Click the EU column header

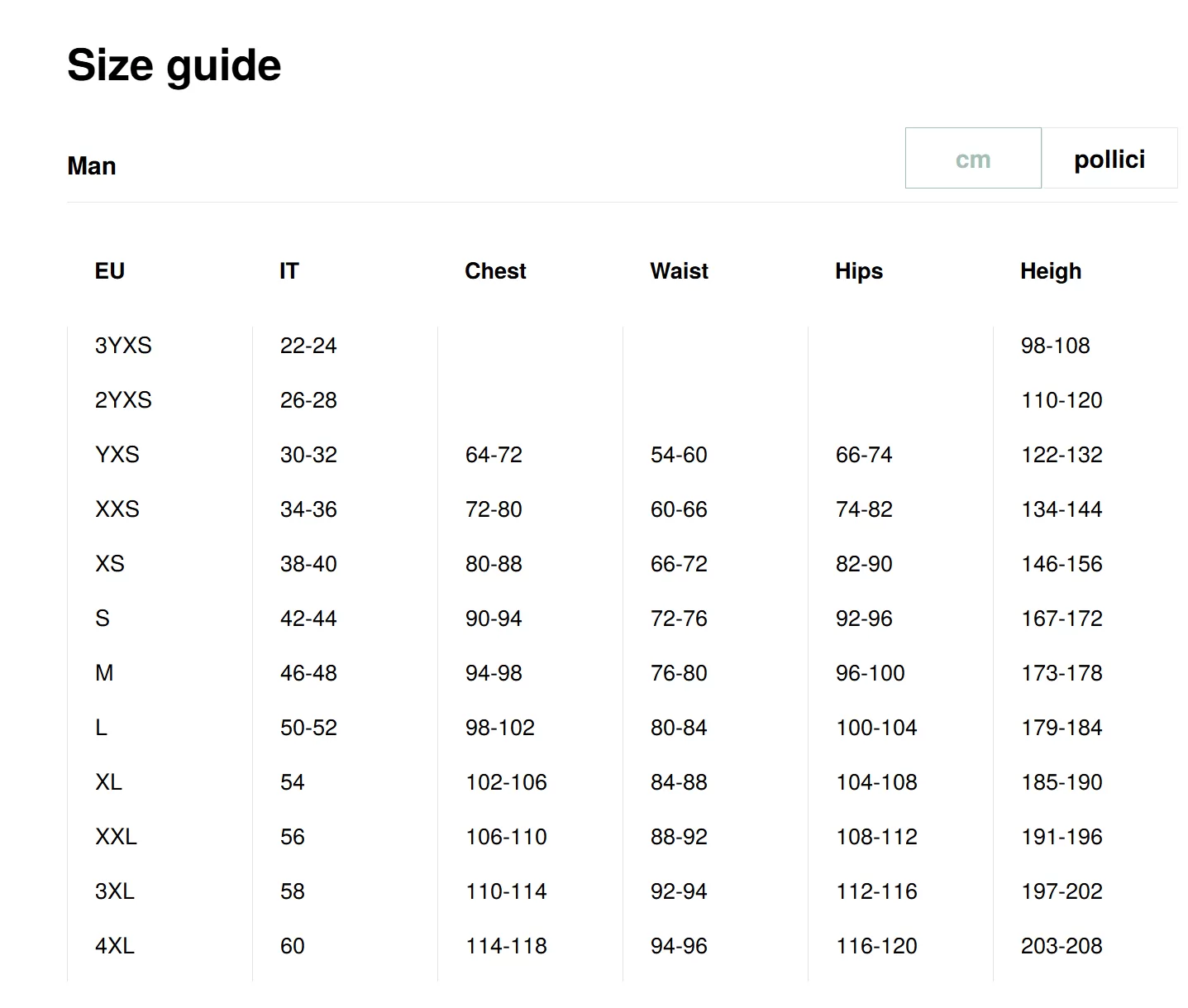click(110, 271)
